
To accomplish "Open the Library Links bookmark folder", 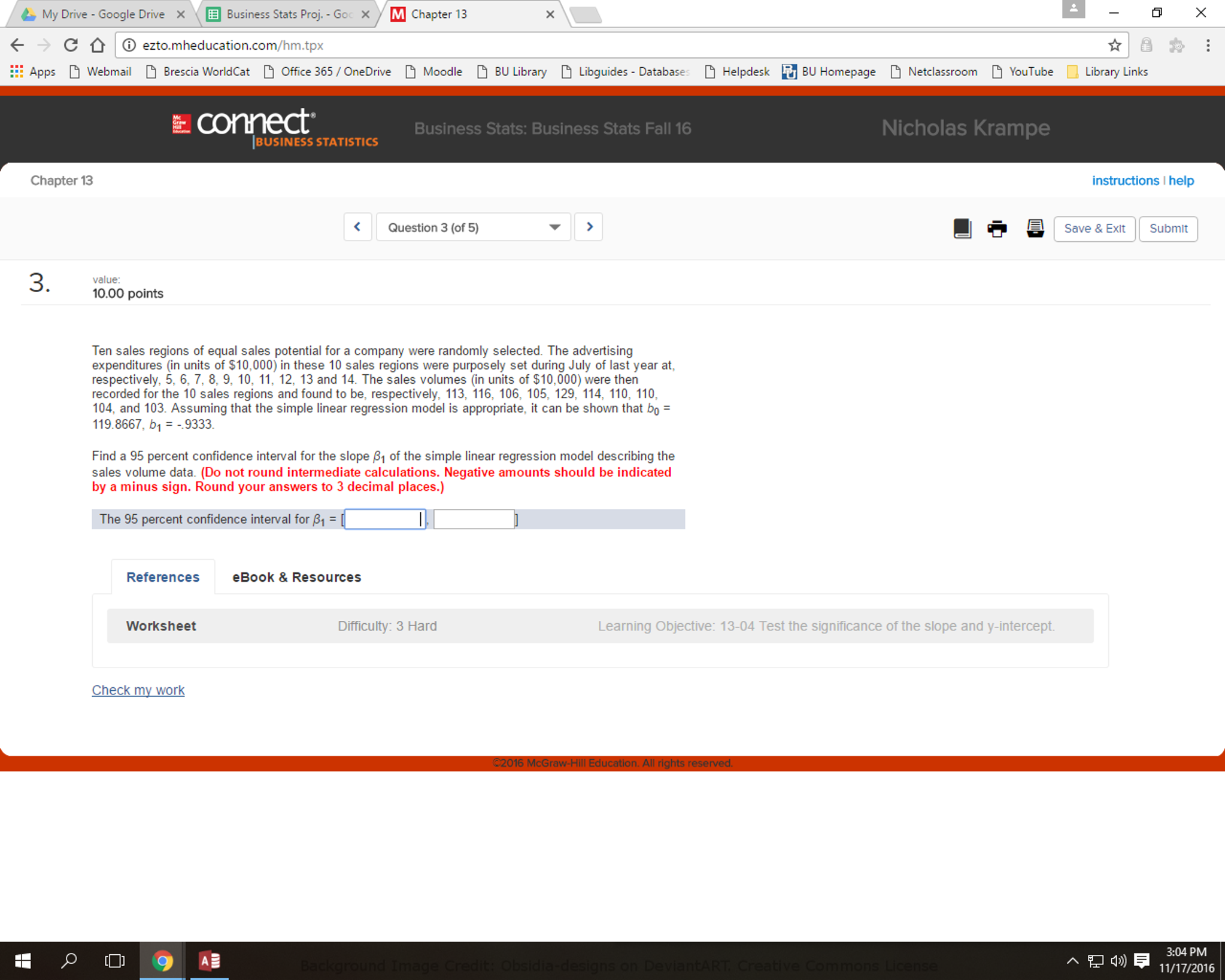I will click(1108, 72).
